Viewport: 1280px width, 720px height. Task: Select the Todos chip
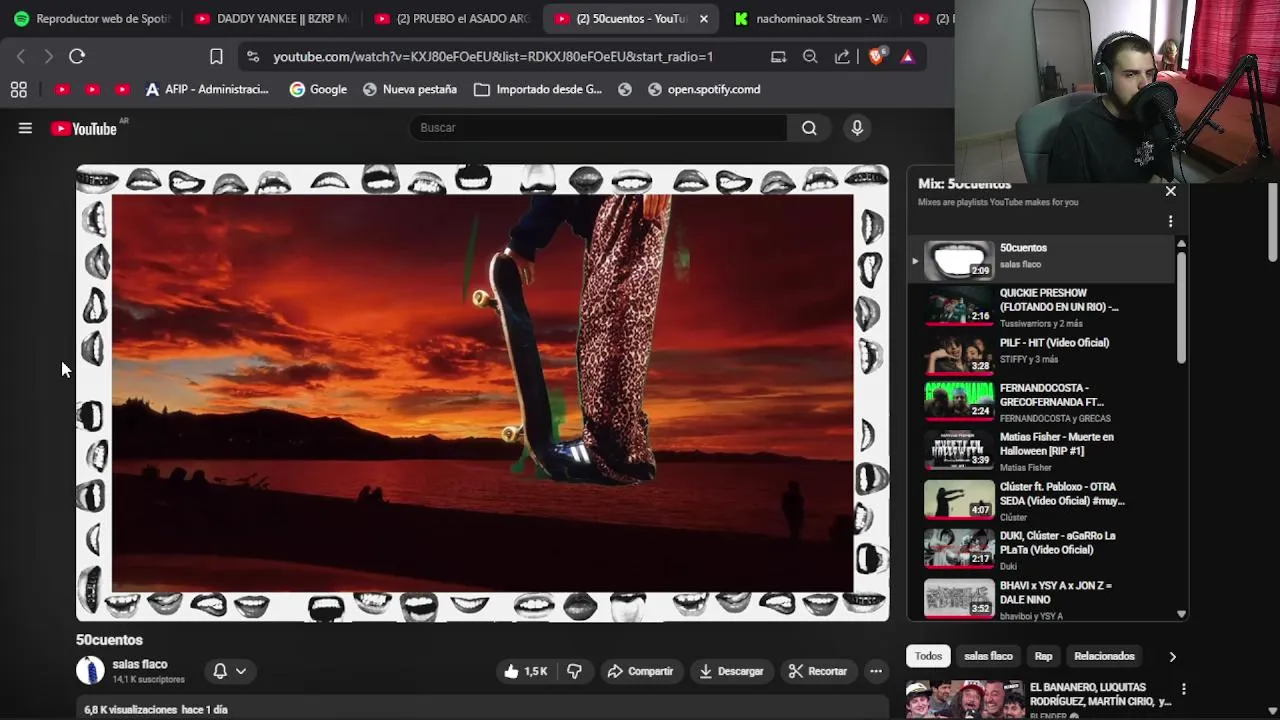tap(928, 656)
